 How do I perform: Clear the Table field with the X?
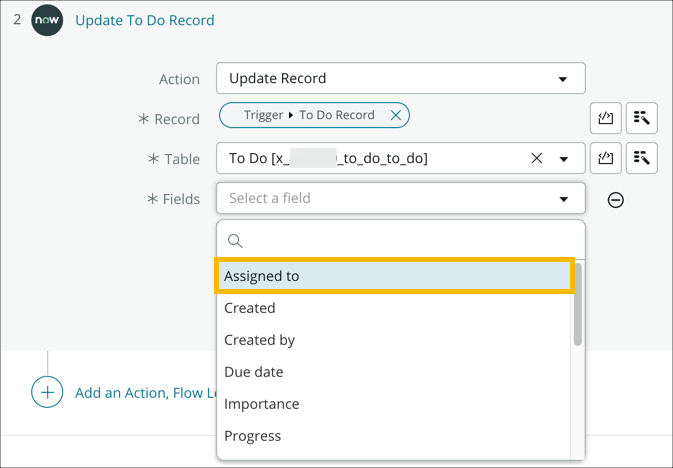(x=537, y=158)
